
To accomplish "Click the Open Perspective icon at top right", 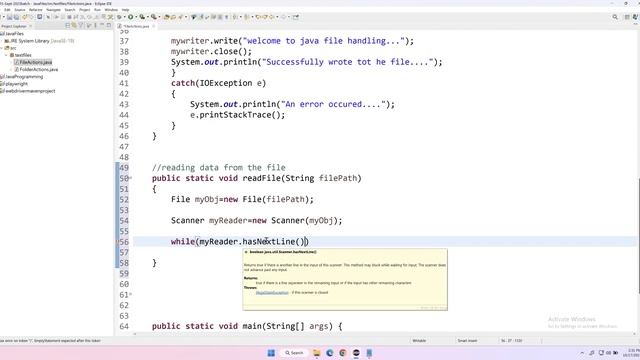I will [x=627, y=17].
